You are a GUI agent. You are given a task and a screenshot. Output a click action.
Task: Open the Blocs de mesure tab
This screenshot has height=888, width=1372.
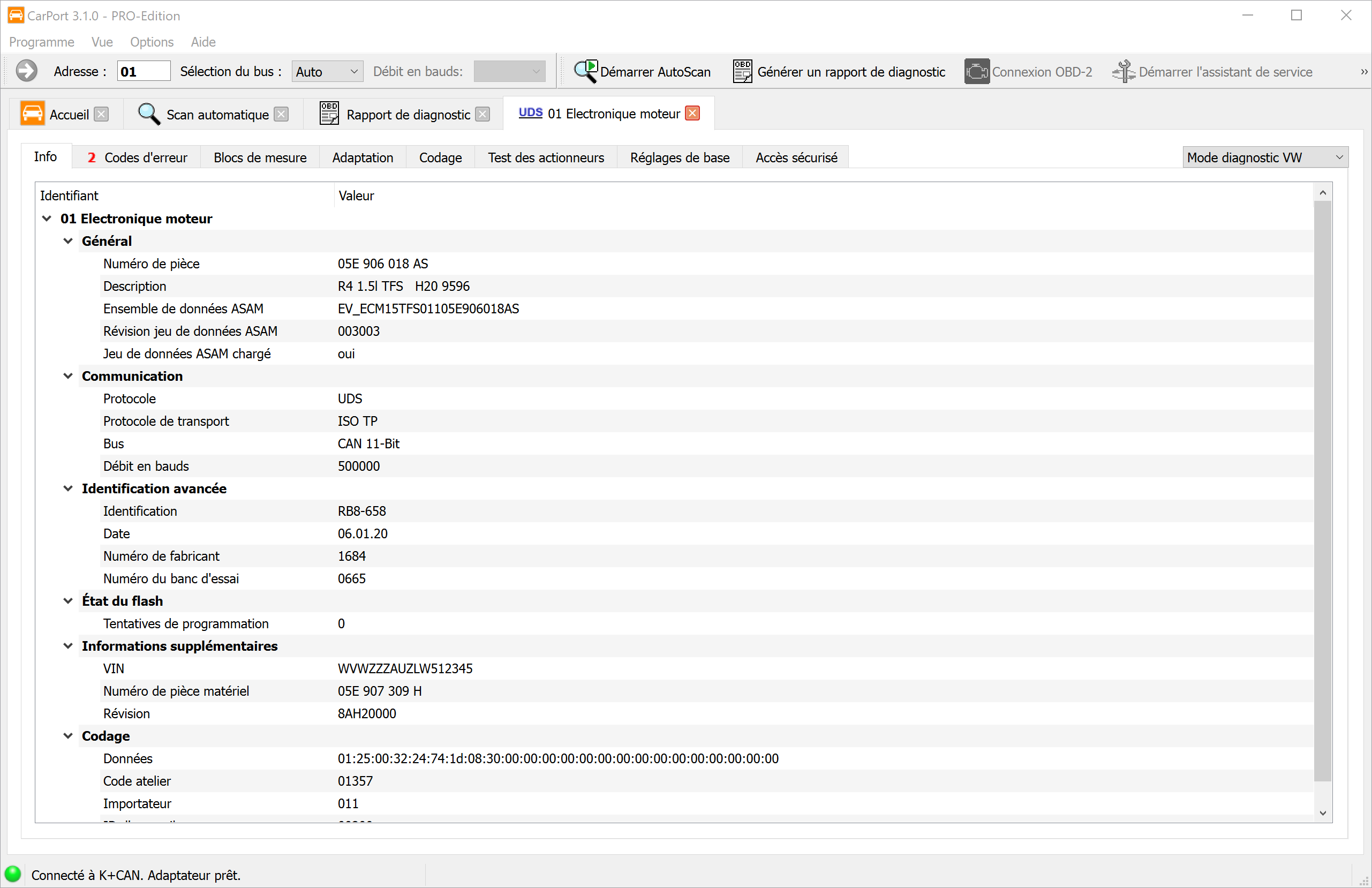[x=260, y=157]
